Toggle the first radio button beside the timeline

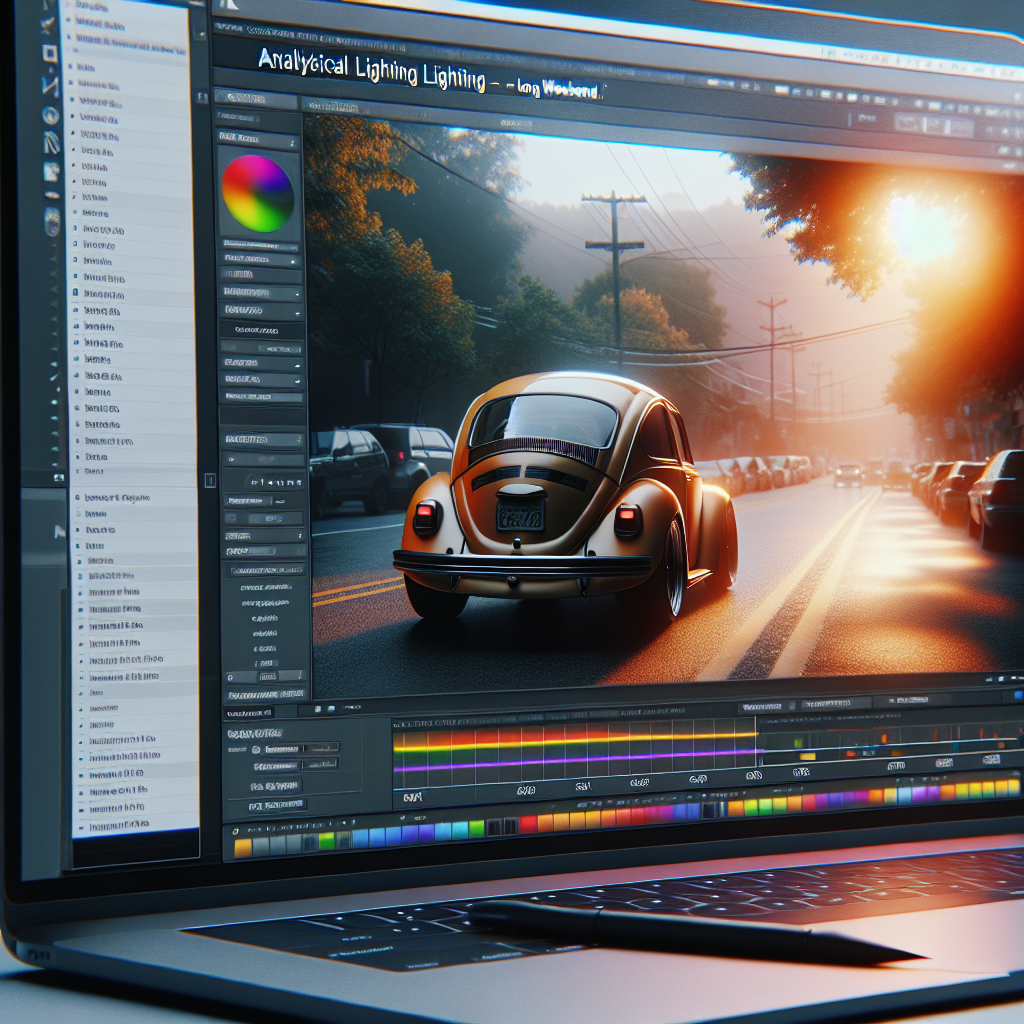(257, 749)
